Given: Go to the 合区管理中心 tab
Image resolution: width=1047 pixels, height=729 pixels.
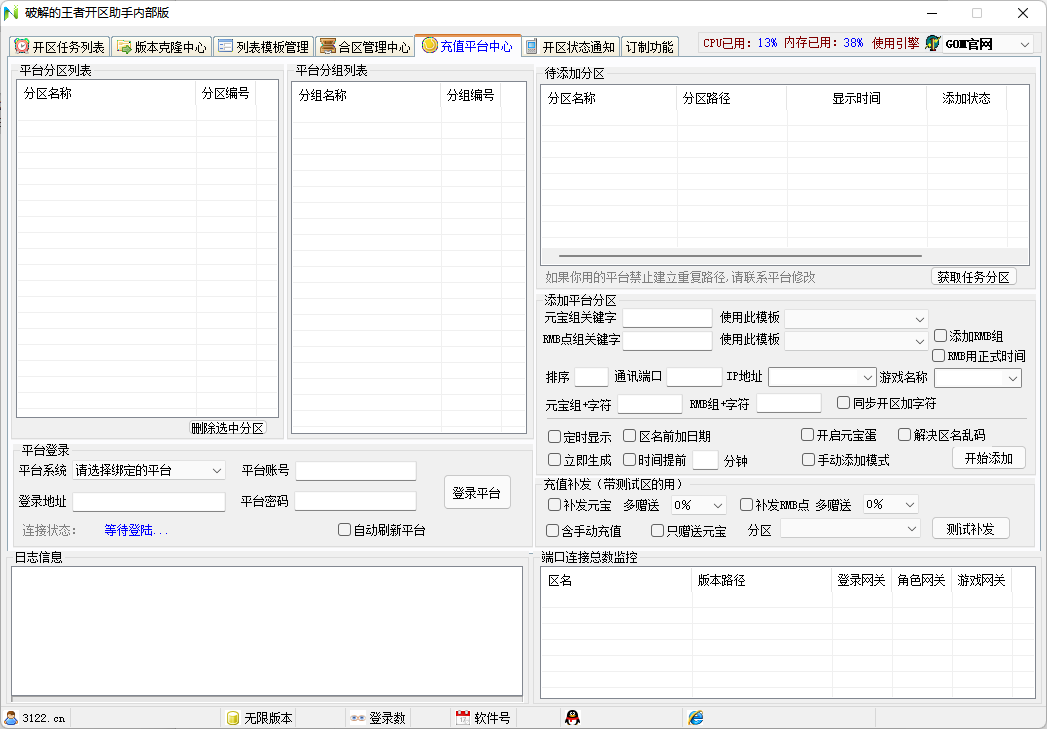Looking at the screenshot, I should pos(365,47).
